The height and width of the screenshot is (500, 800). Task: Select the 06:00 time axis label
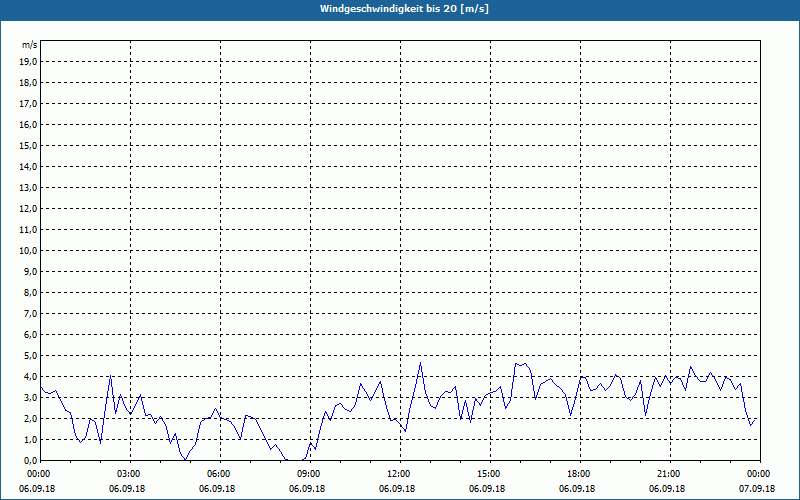pyautogui.click(x=220, y=474)
